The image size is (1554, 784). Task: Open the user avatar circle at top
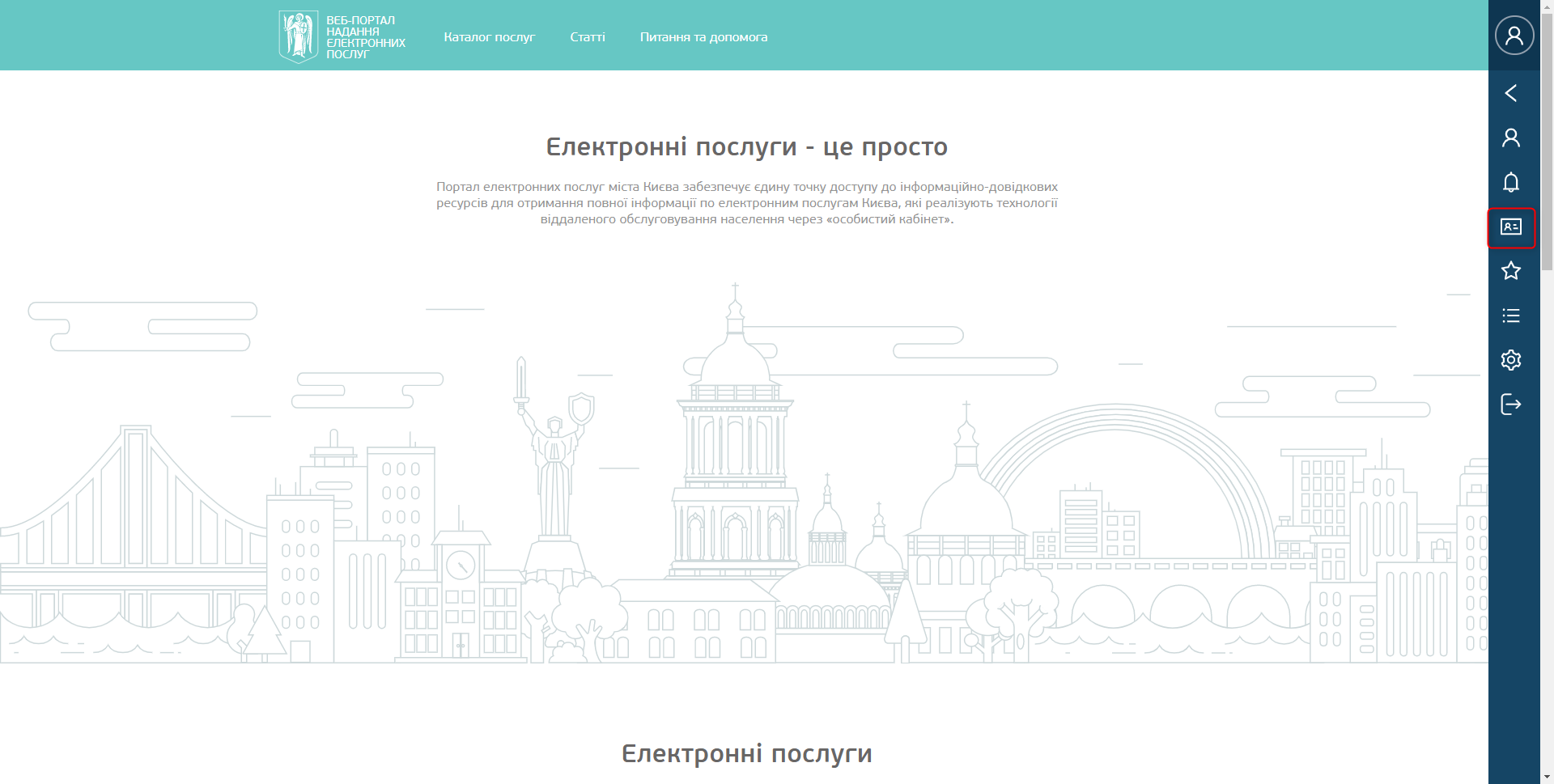tap(1514, 36)
